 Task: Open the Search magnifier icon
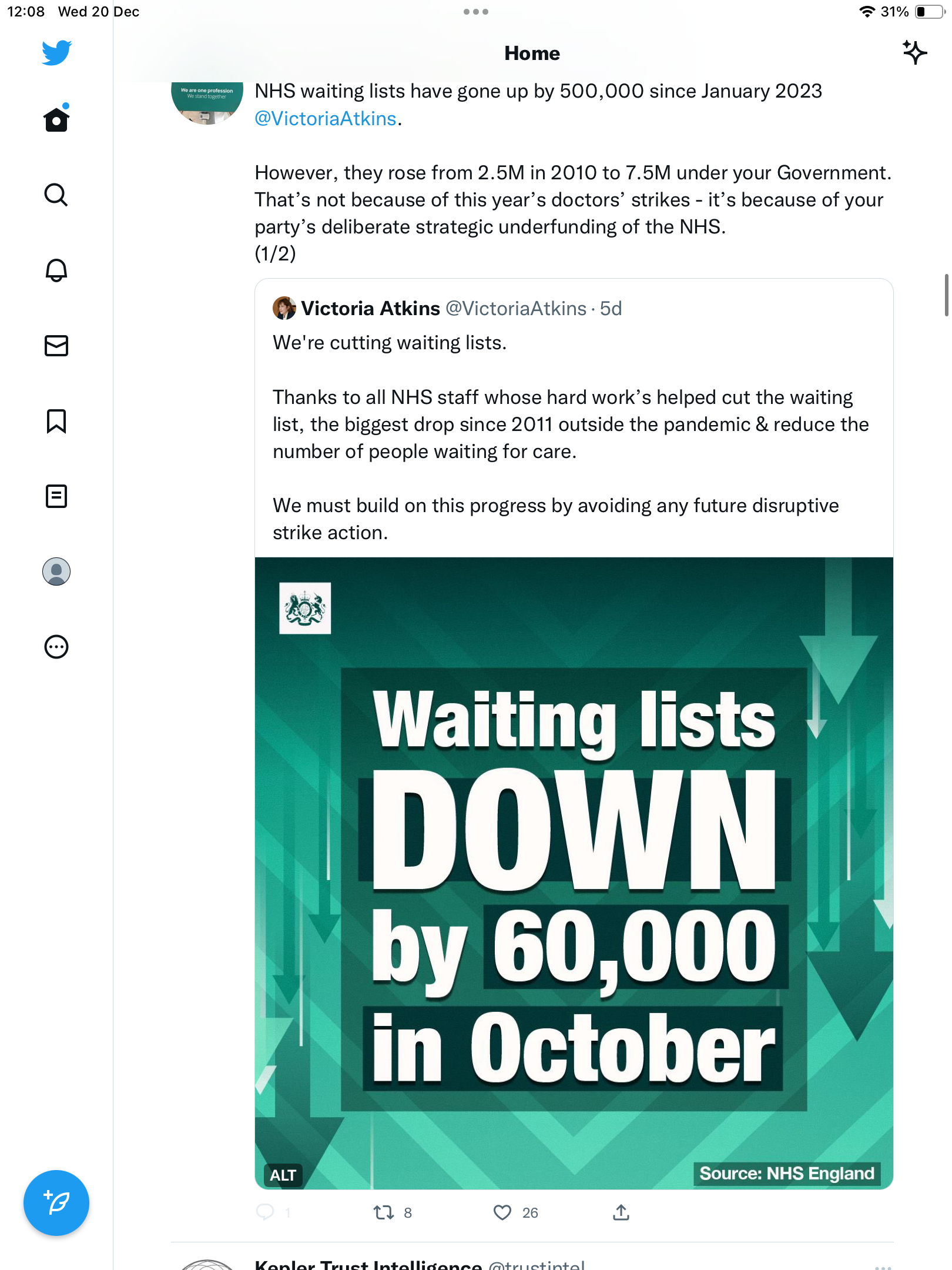tap(56, 195)
